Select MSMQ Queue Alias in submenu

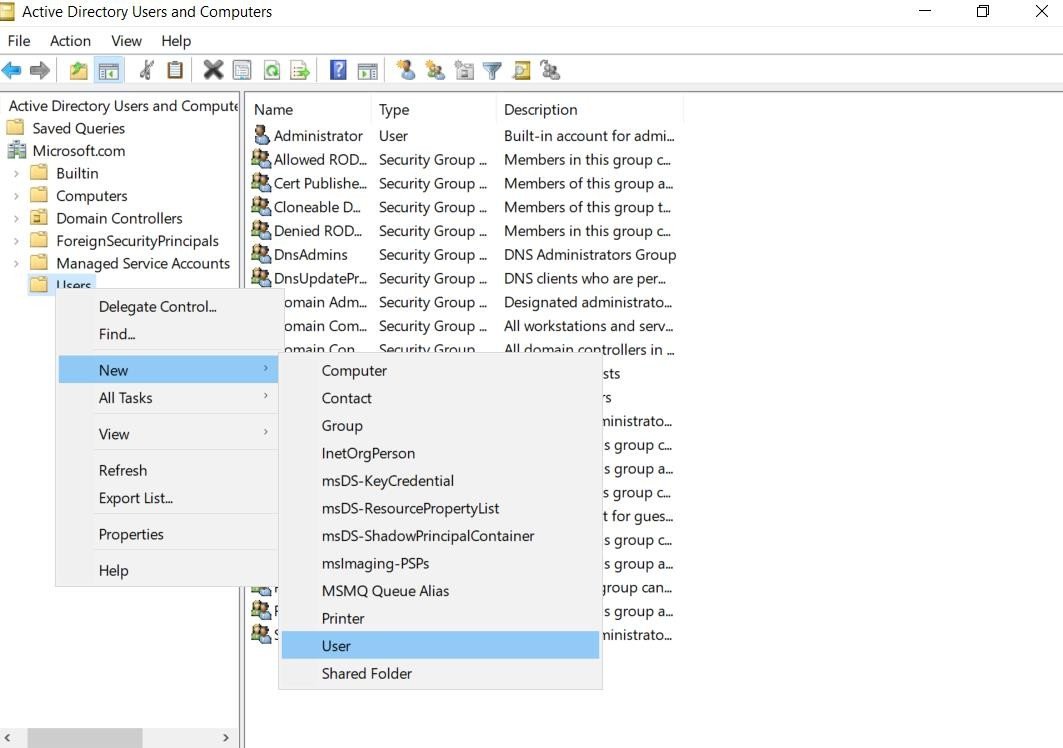440,591
